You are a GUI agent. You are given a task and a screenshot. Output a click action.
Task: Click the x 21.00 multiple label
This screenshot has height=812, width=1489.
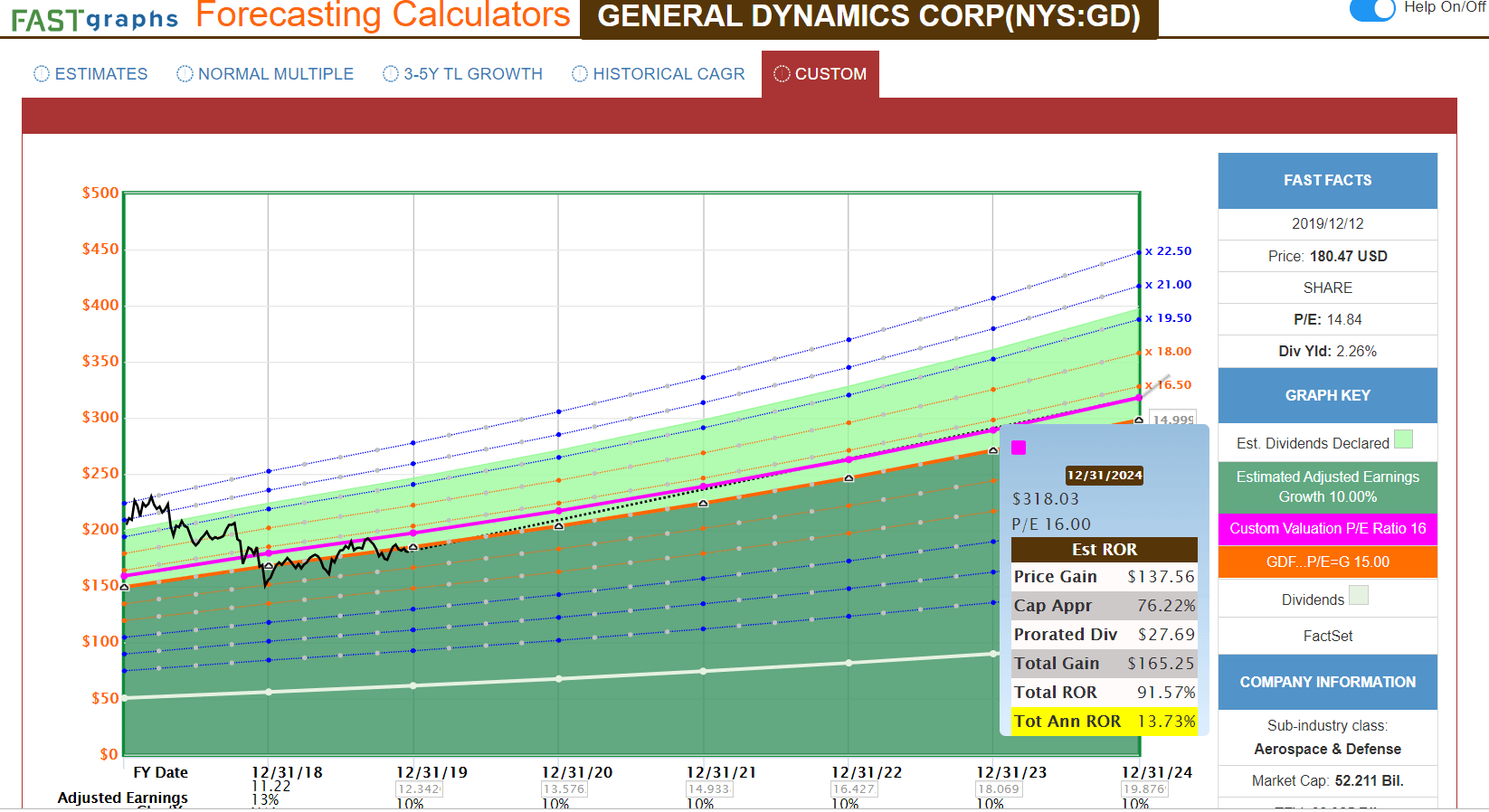tap(1169, 285)
